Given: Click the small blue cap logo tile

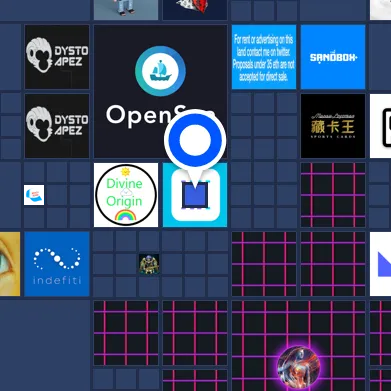Looking at the screenshot, I should 34,195.
